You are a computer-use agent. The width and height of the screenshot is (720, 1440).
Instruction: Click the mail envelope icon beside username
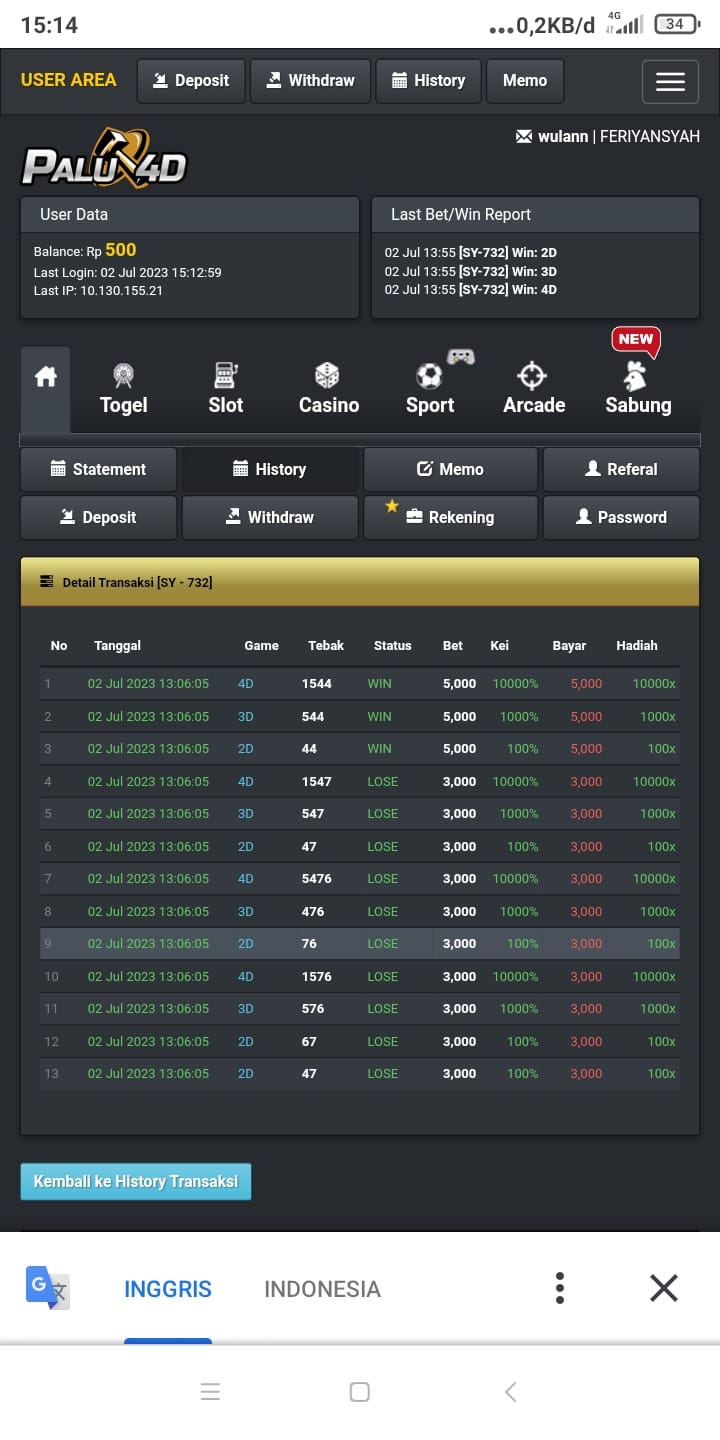[x=524, y=137]
